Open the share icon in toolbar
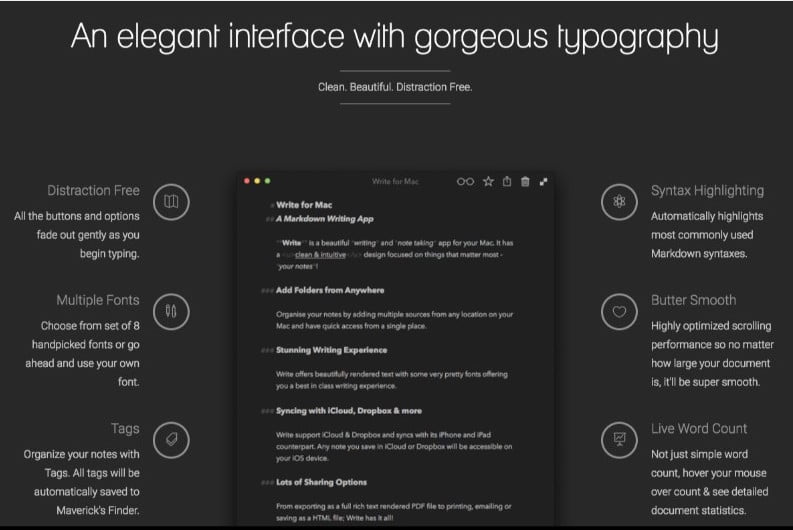The height and width of the screenshot is (530, 793). [507, 181]
